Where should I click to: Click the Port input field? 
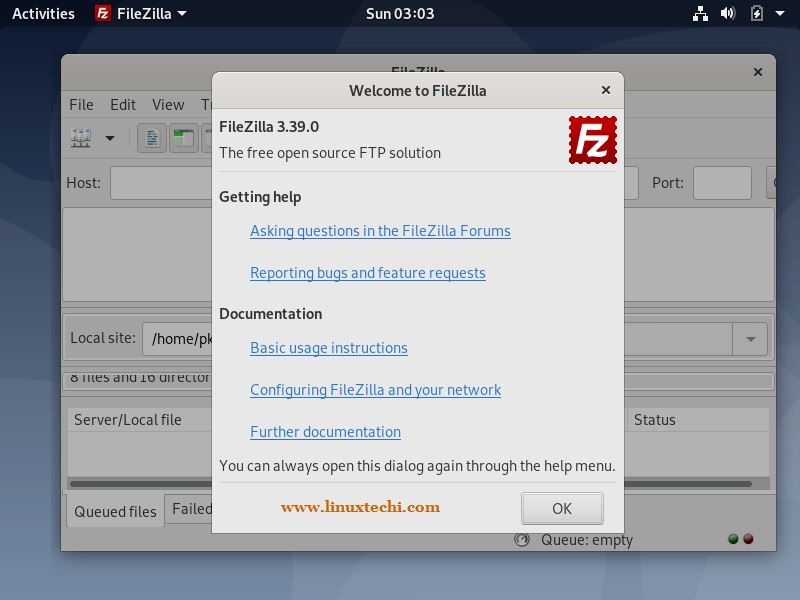pos(721,183)
